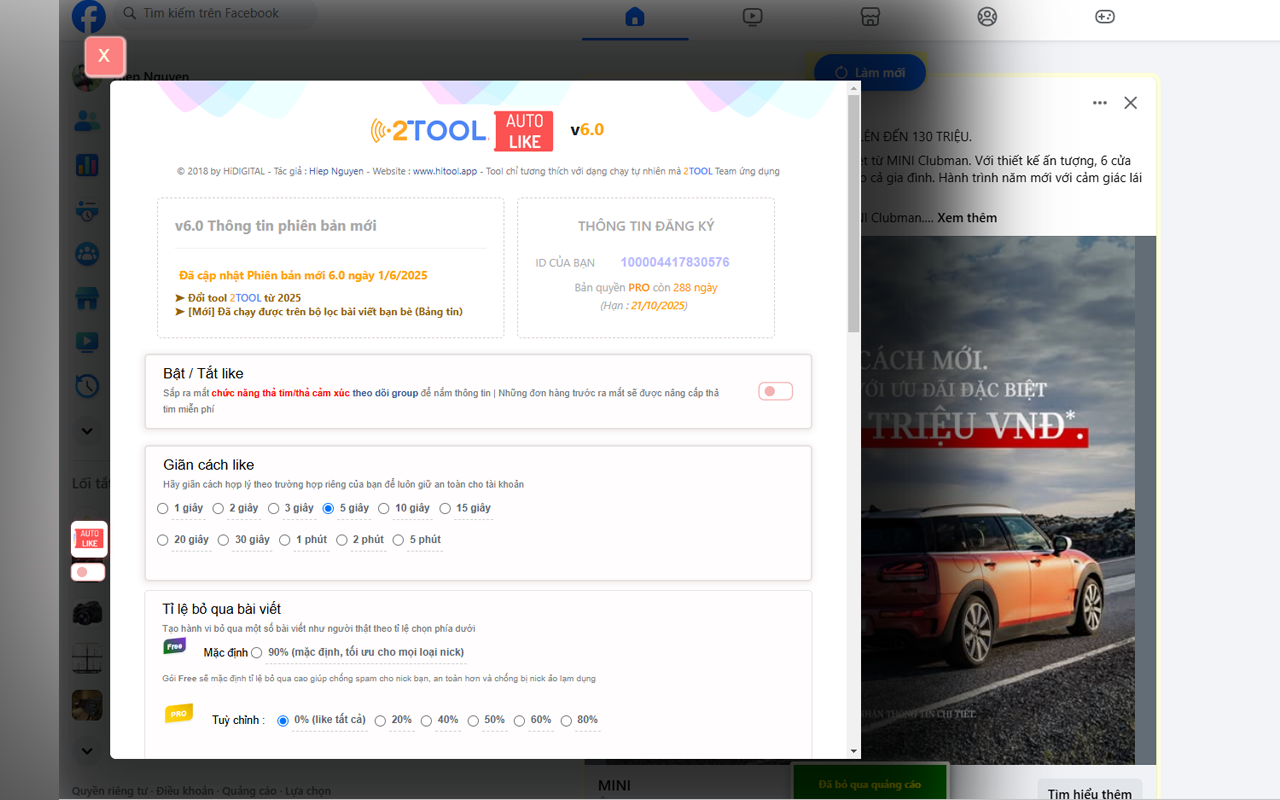Select 15 giây like interval
This screenshot has width=1280, height=800.
tap(445, 508)
